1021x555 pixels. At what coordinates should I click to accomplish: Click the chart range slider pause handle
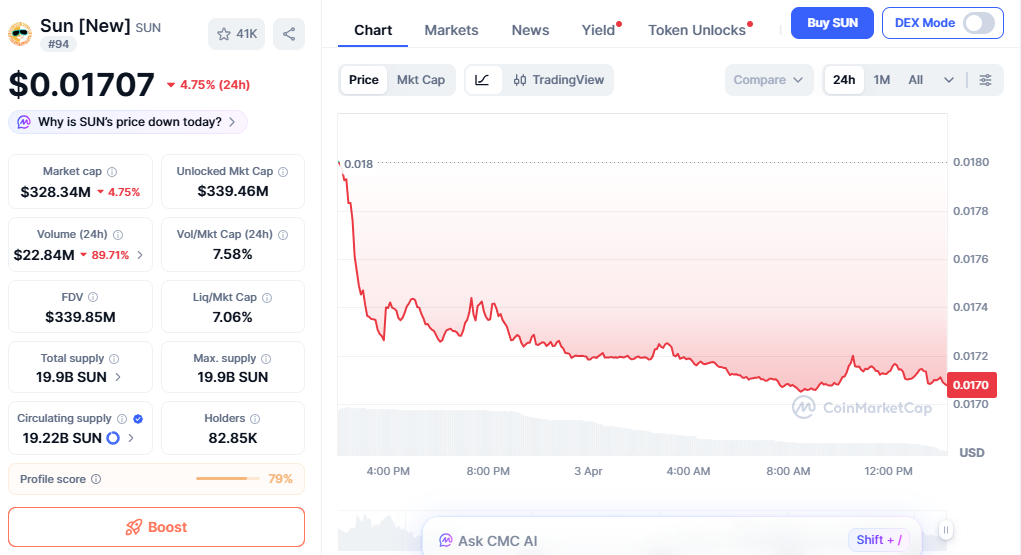[946, 530]
